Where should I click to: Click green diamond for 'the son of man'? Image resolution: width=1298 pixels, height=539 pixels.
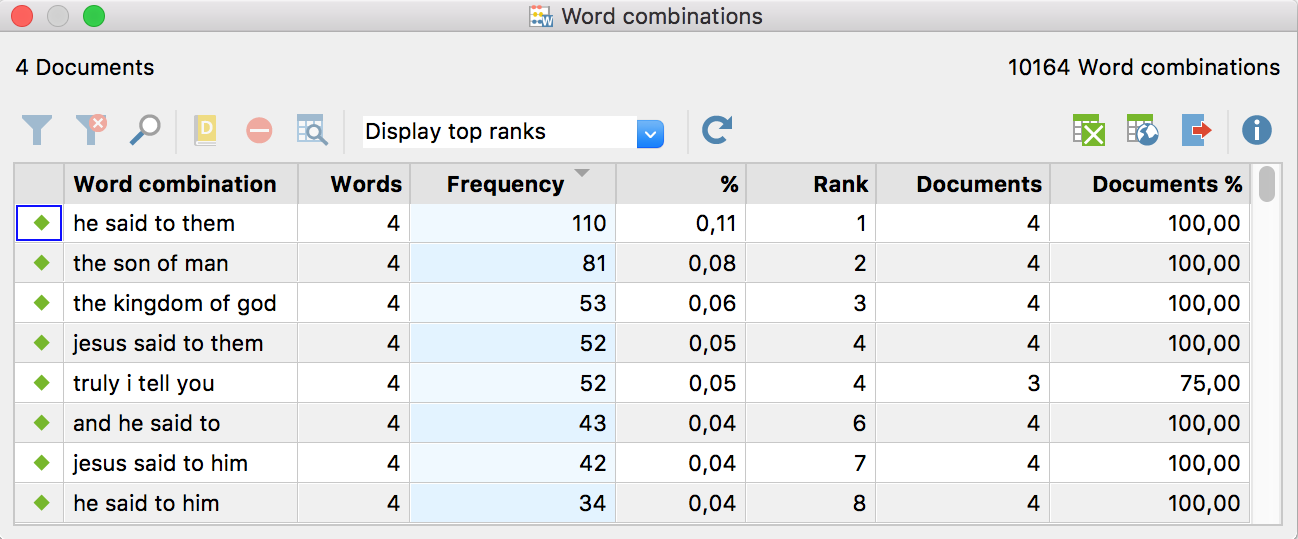[41, 263]
